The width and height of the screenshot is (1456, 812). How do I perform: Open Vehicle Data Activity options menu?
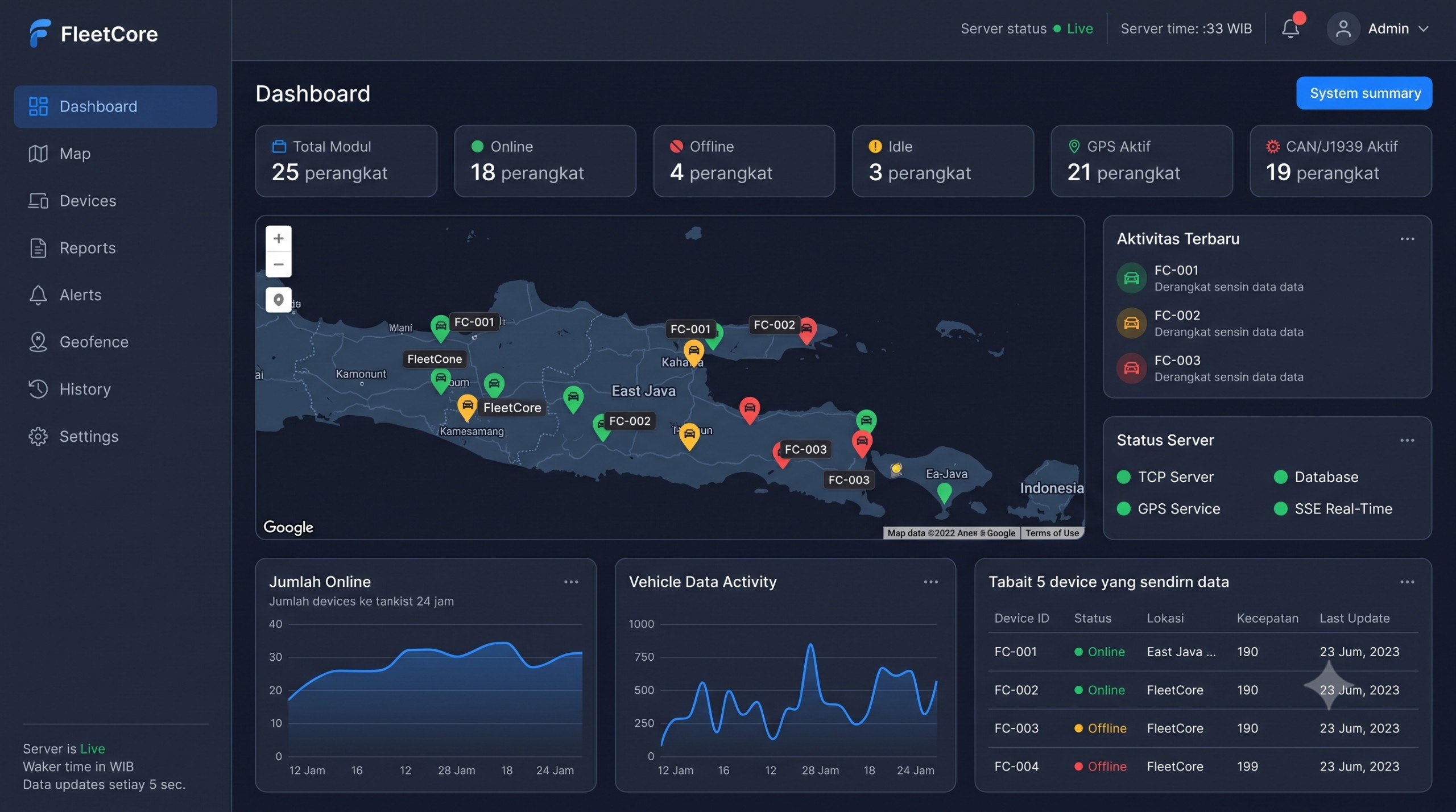(930, 582)
